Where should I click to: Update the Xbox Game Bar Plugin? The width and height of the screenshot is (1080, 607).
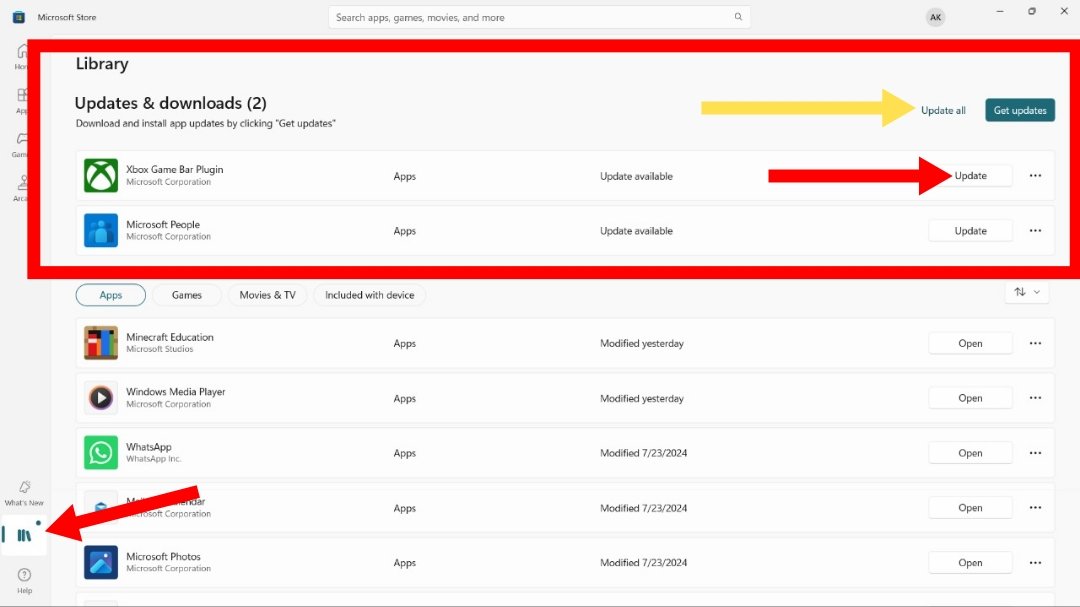point(970,176)
